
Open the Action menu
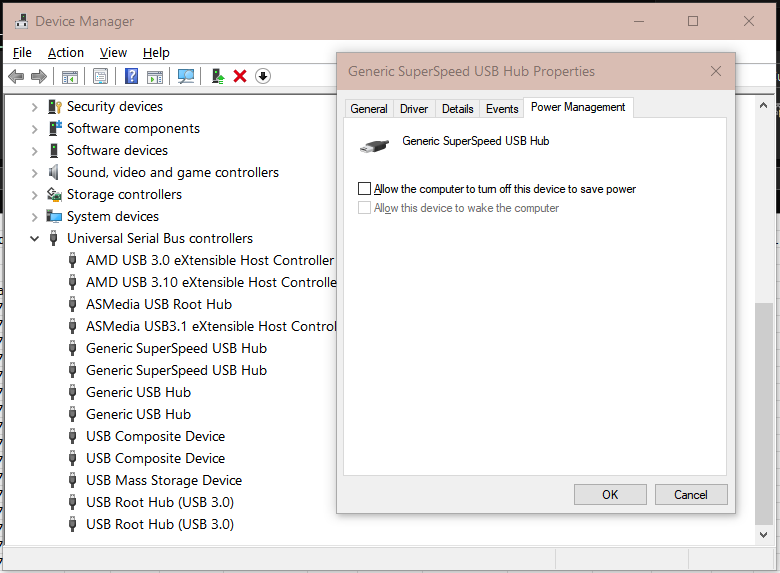pyautogui.click(x=66, y=52)
